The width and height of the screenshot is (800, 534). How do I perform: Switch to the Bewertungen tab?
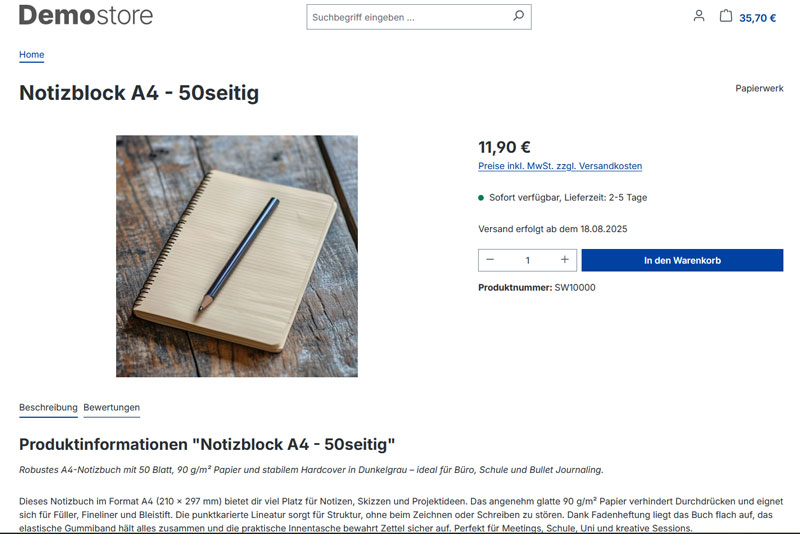click(x=112, y=408)
